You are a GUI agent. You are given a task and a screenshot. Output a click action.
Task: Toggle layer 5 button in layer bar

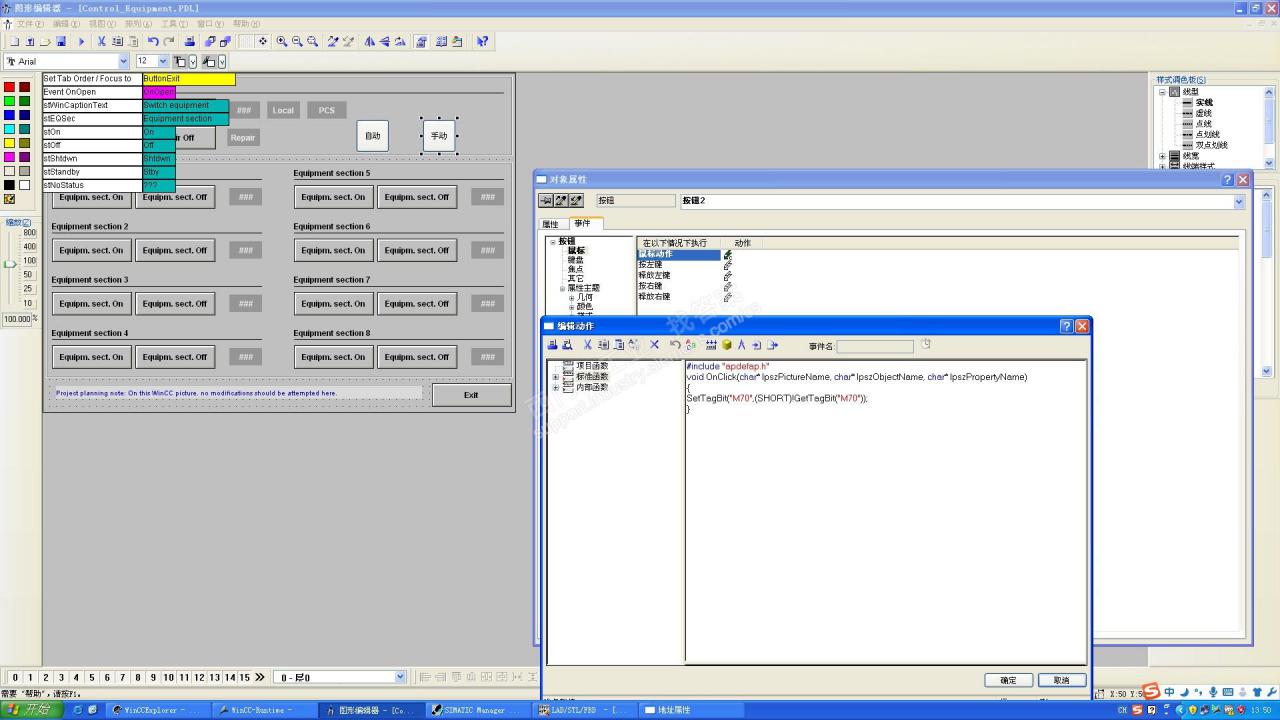tap(91, 677)
